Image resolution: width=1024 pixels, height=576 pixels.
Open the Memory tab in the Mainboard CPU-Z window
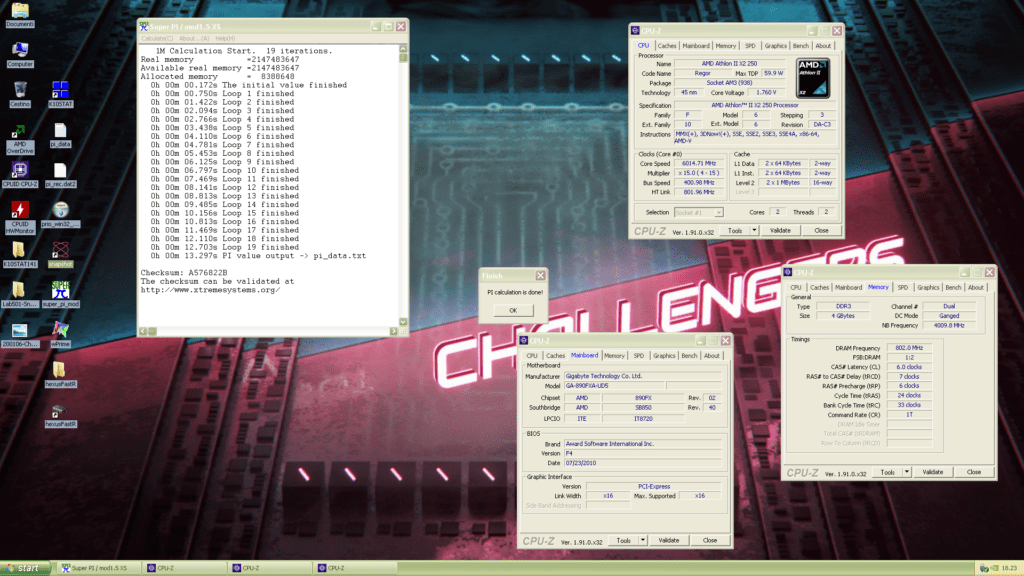click(x=614, y=356)
